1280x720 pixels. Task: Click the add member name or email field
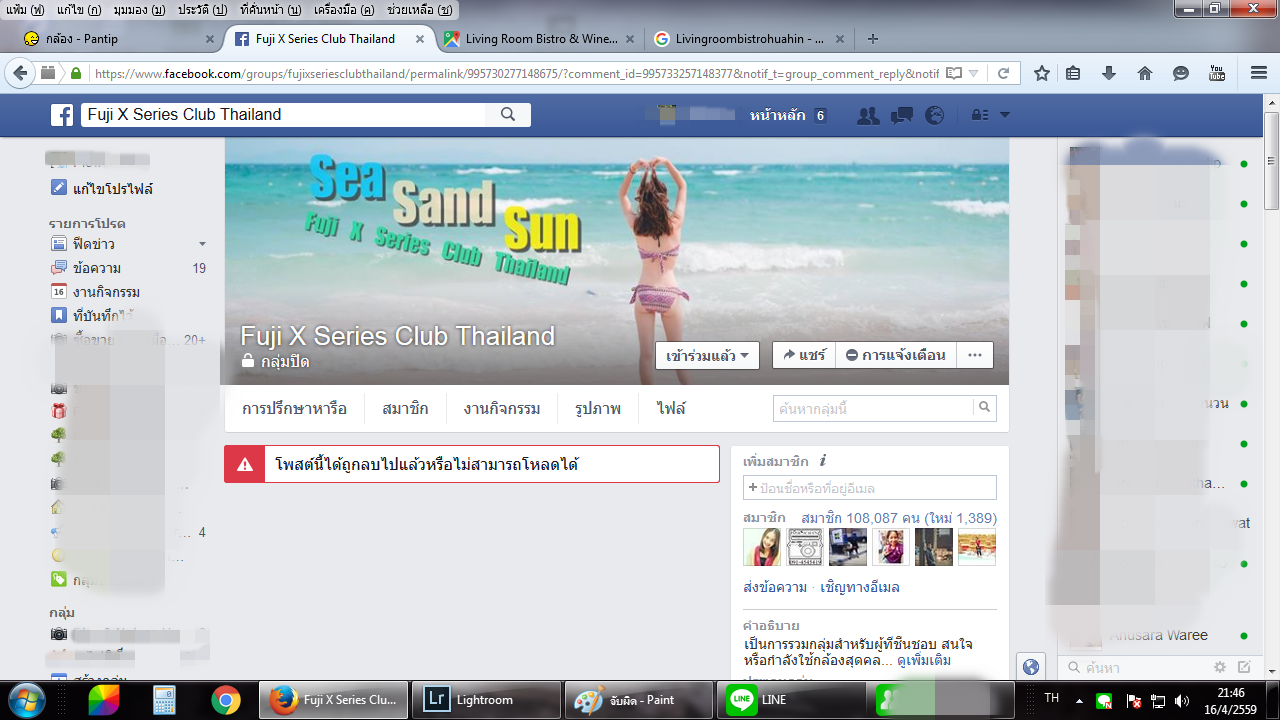[870, 487]
